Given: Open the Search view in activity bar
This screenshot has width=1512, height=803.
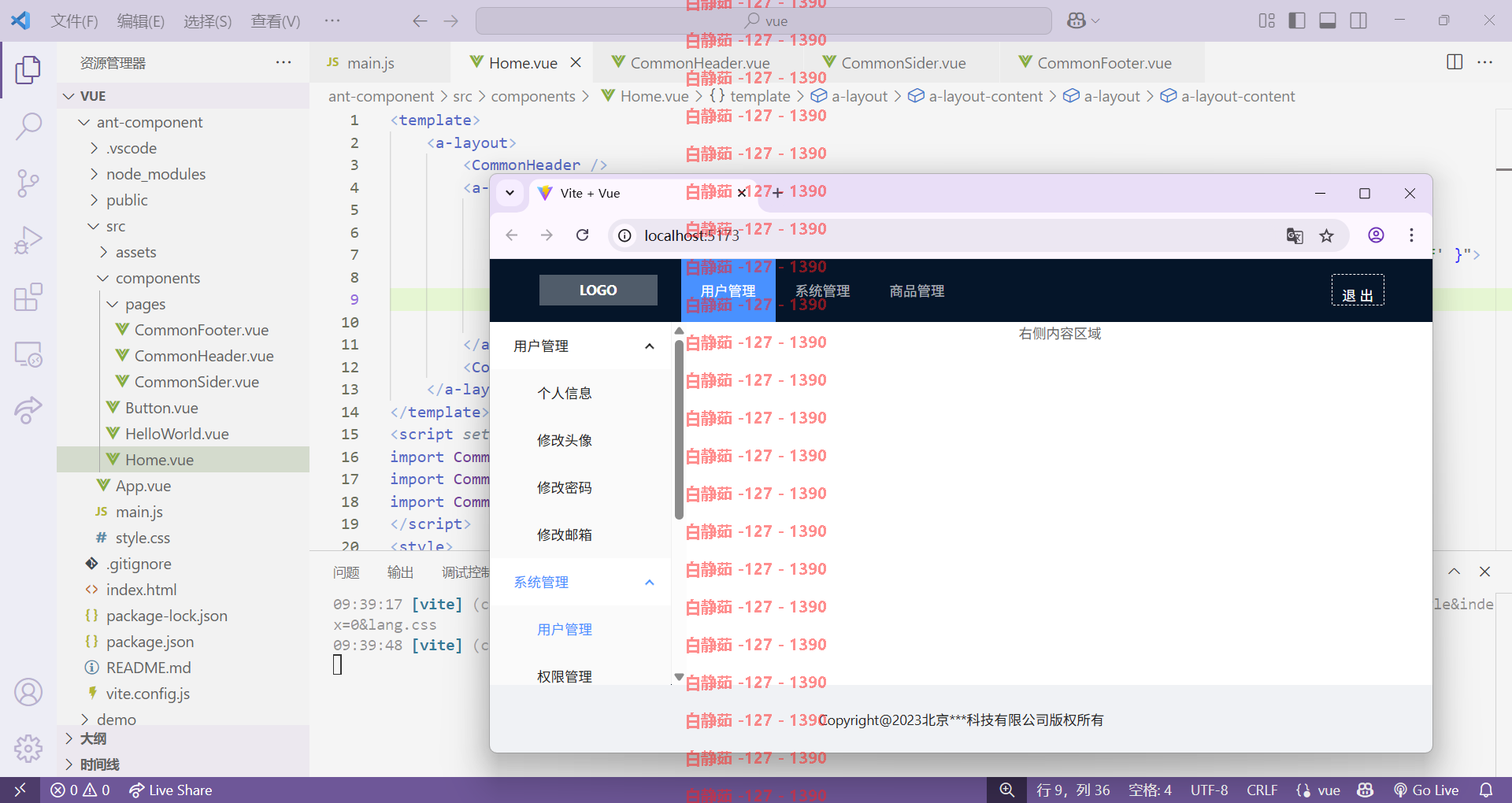Looking at the screenshot, I should pos(28,126).
